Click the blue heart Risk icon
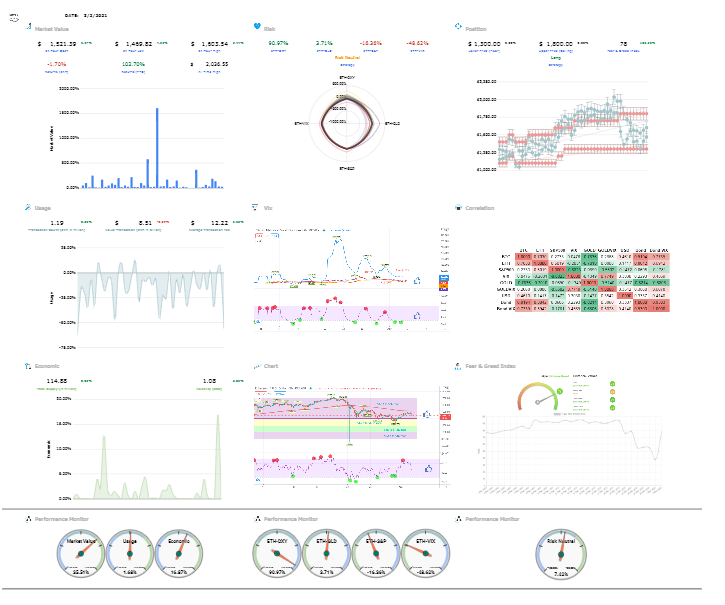Screen dimensions: 725x605 [257, 26]
